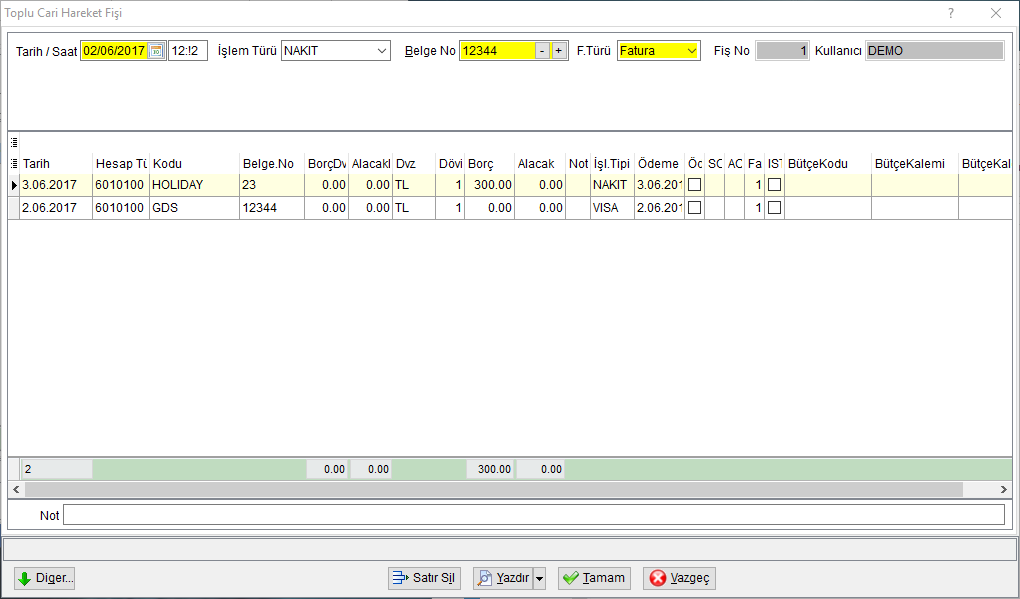The height and width of the screenshot is (599, 1020).
Task: Click the column chooser icon left of Tarih header
Action: pyautogui.click(x=14, y=163)
